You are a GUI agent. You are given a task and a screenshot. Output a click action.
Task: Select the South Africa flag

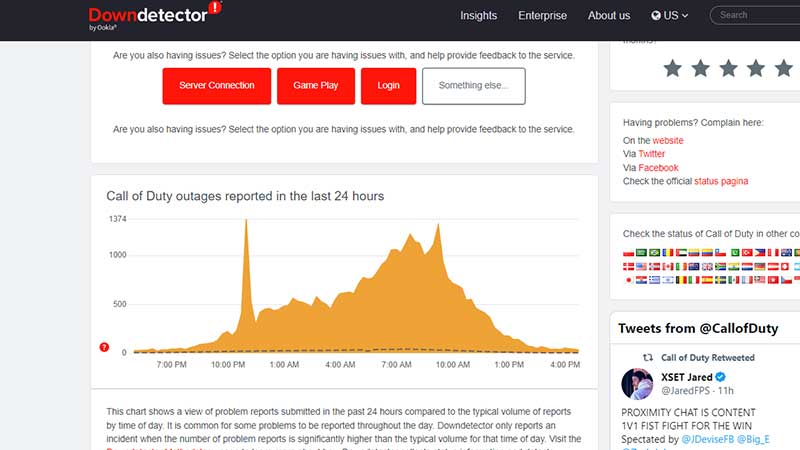point(720,266)
